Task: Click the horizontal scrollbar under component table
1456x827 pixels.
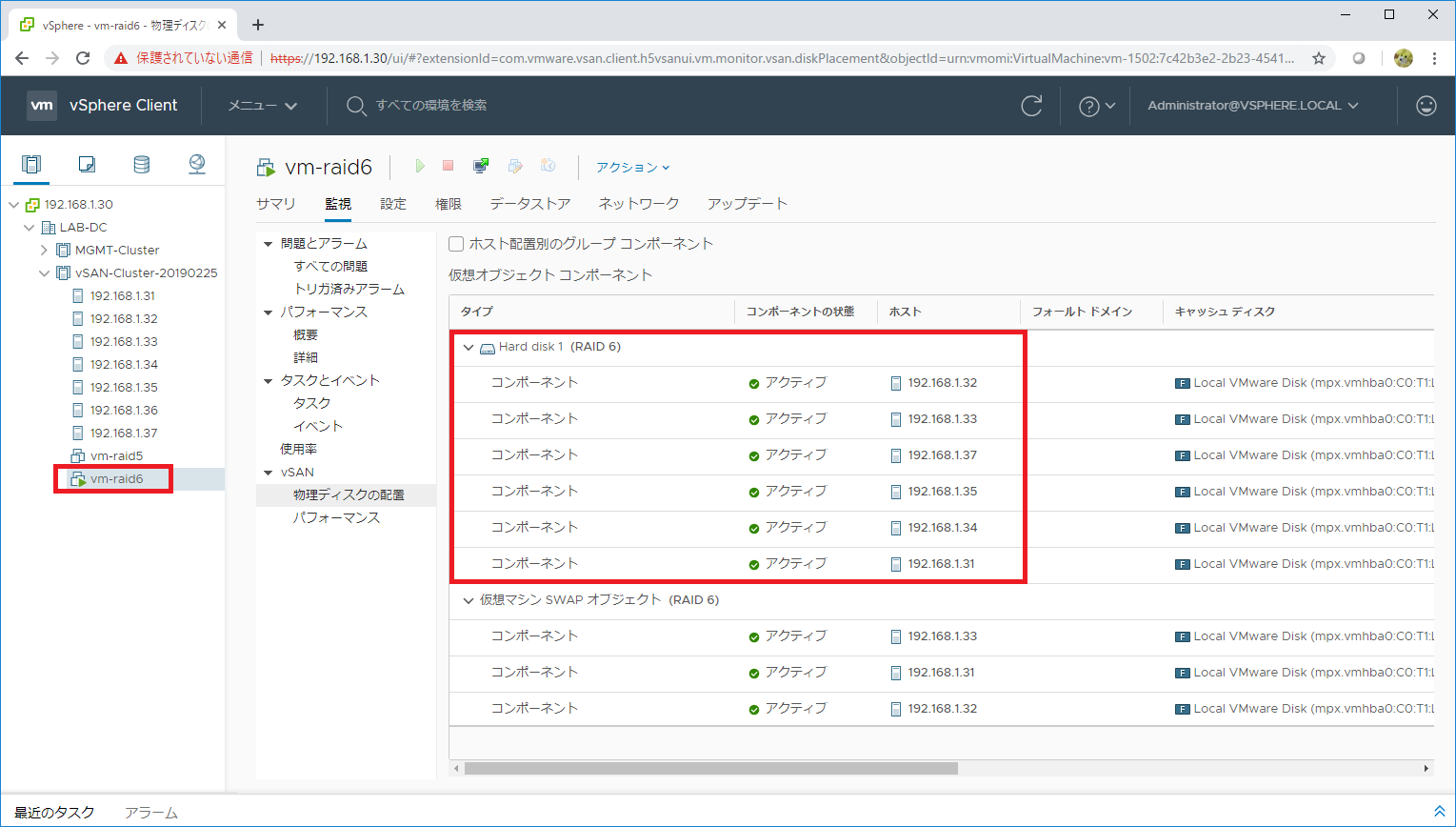Action: [x=710, y=768]
